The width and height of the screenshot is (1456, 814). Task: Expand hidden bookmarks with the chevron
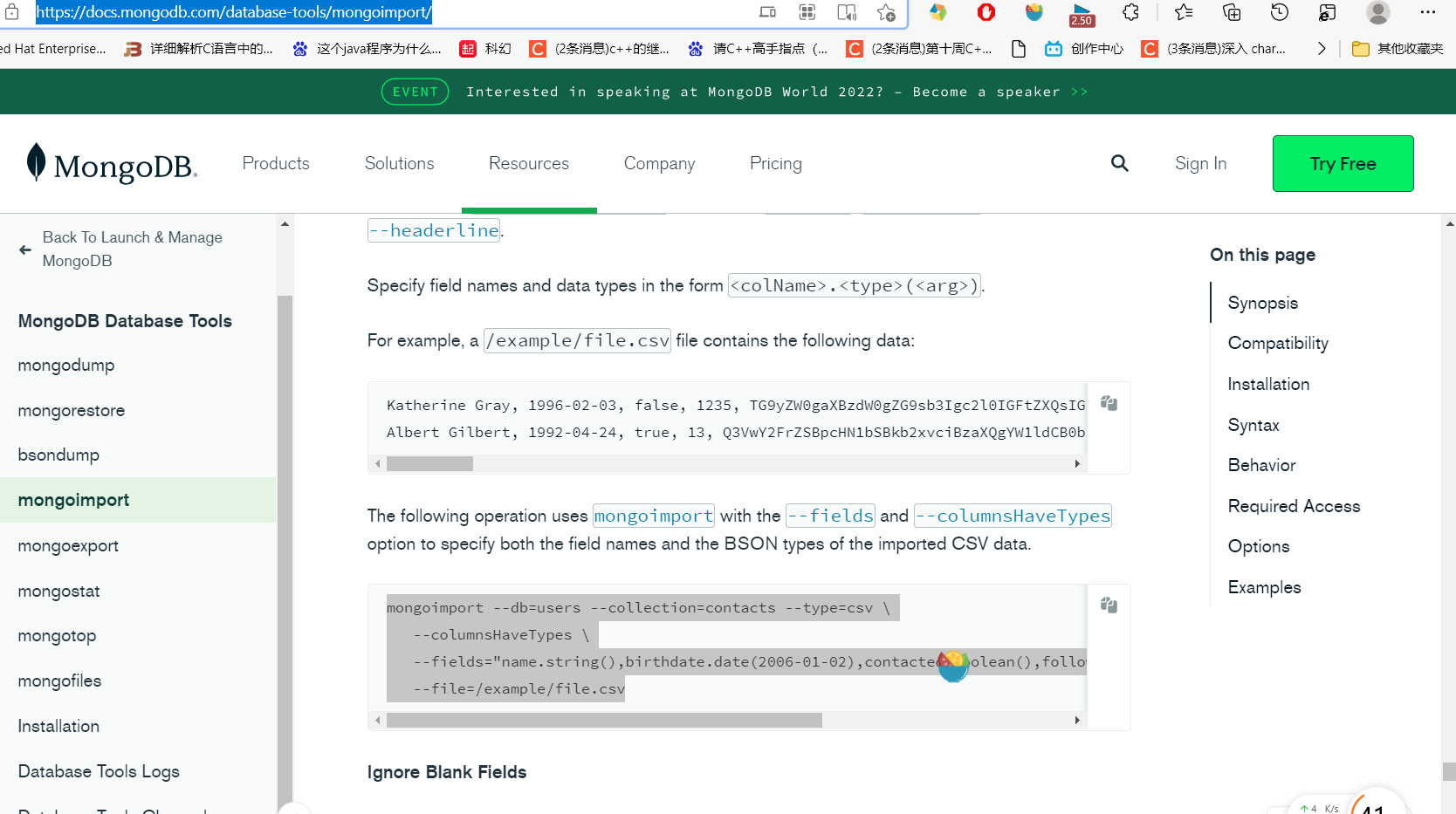click(1321, 49)
